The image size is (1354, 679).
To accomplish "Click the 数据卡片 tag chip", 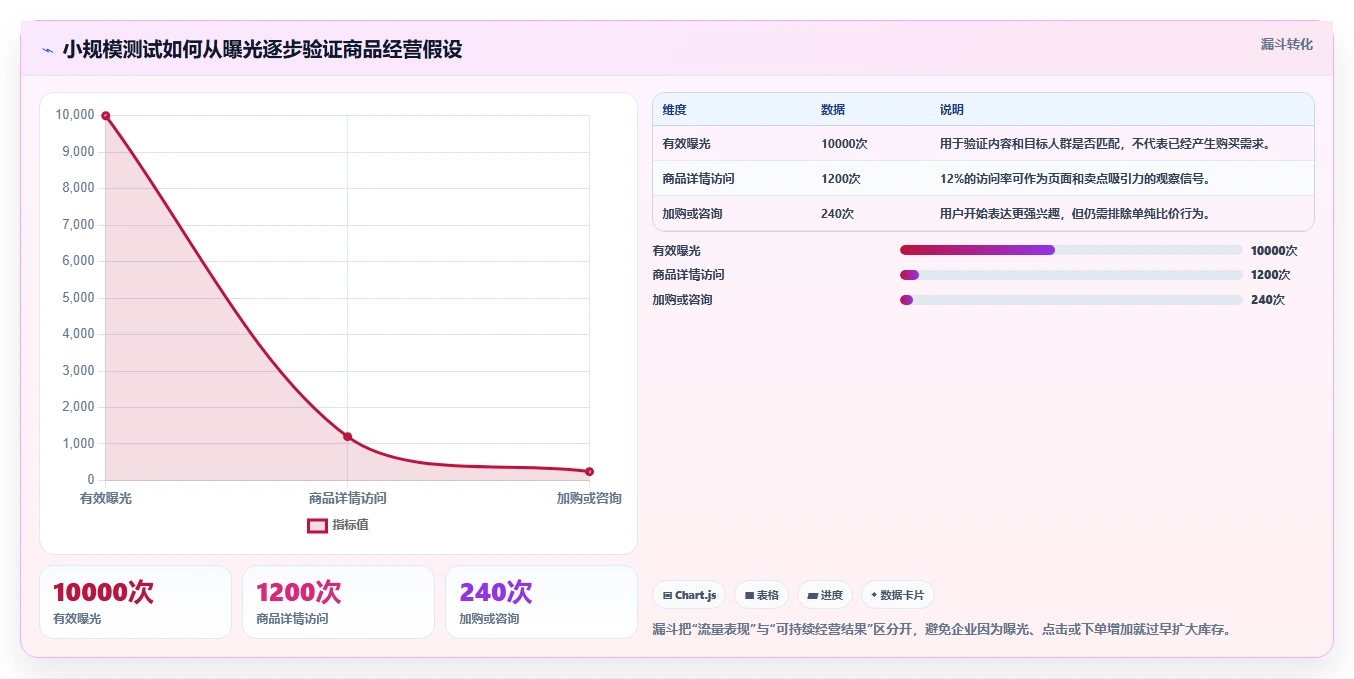I will [898, 595].
